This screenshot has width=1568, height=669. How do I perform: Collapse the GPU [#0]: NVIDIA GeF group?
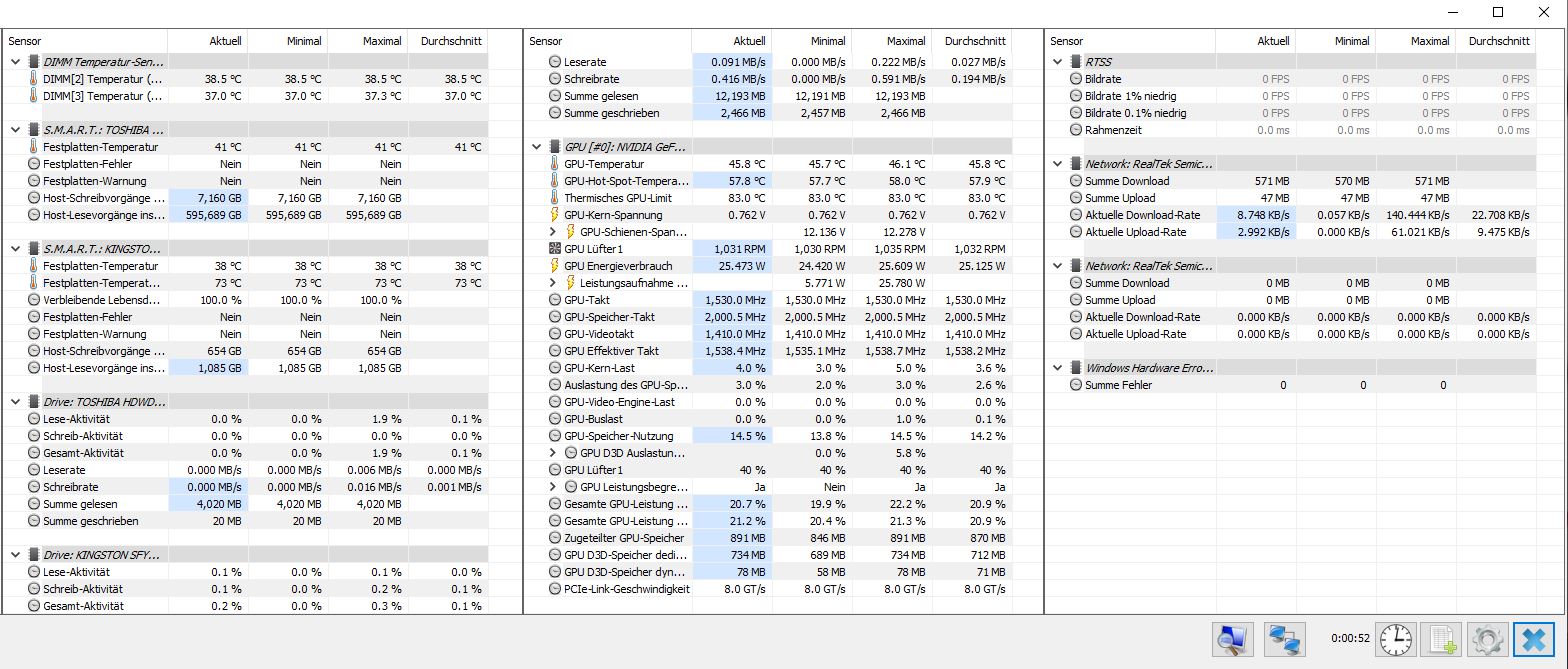537,147
